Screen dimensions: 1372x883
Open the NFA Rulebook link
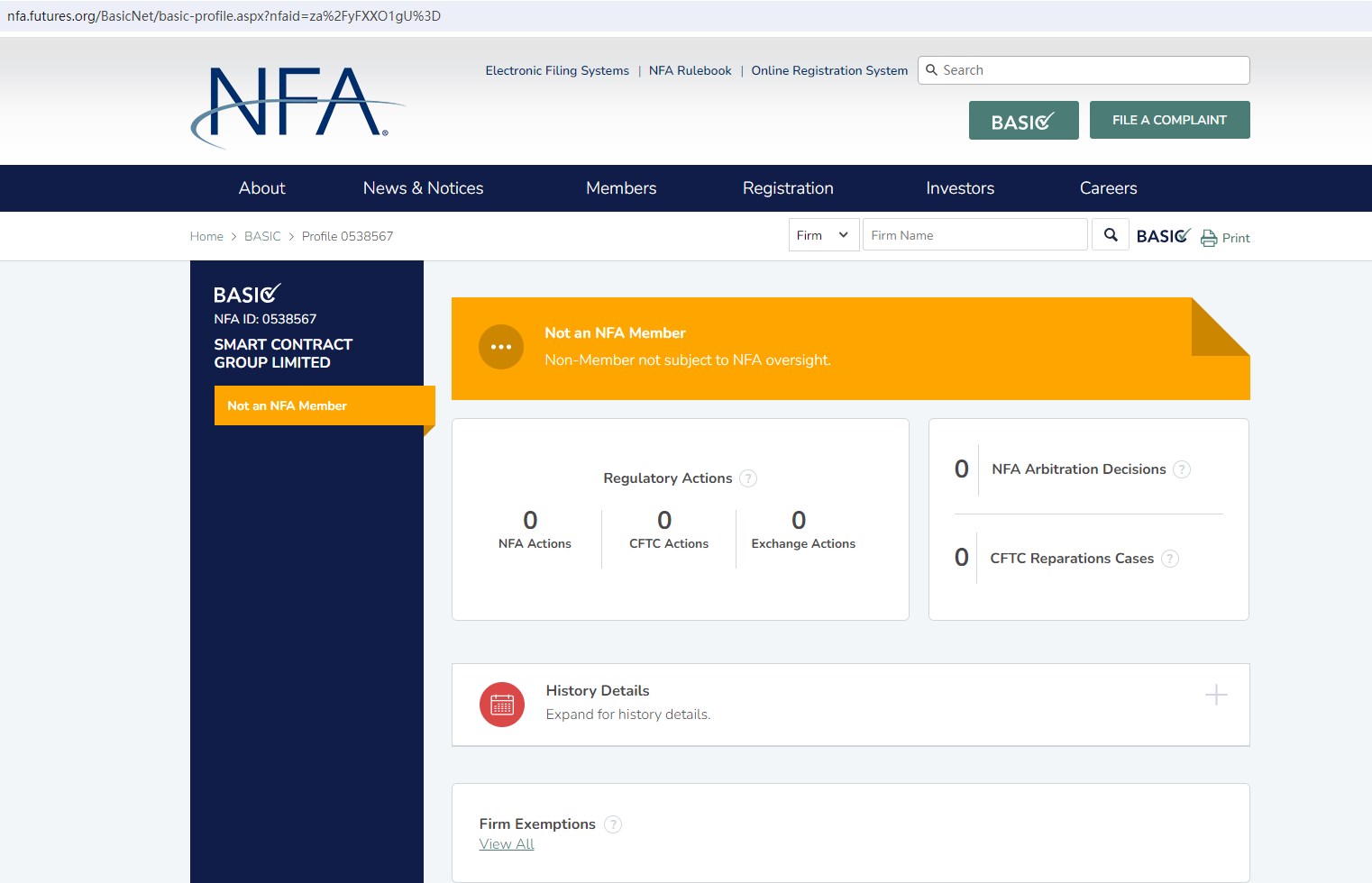click(690, 70)
